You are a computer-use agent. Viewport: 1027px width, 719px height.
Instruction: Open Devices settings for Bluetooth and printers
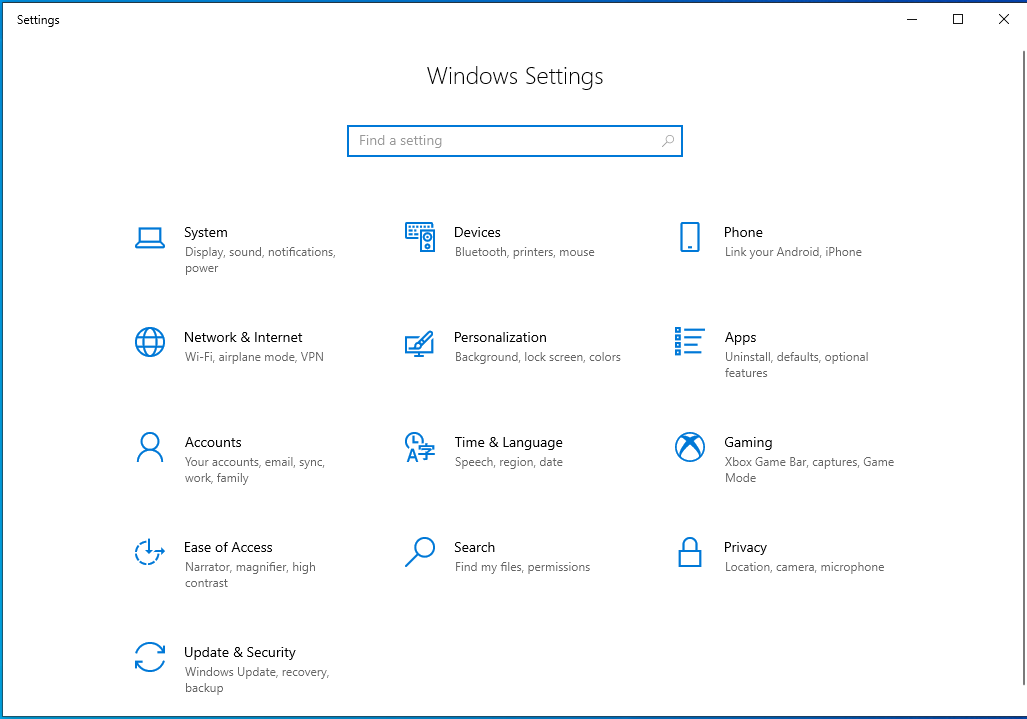[477, 232]
